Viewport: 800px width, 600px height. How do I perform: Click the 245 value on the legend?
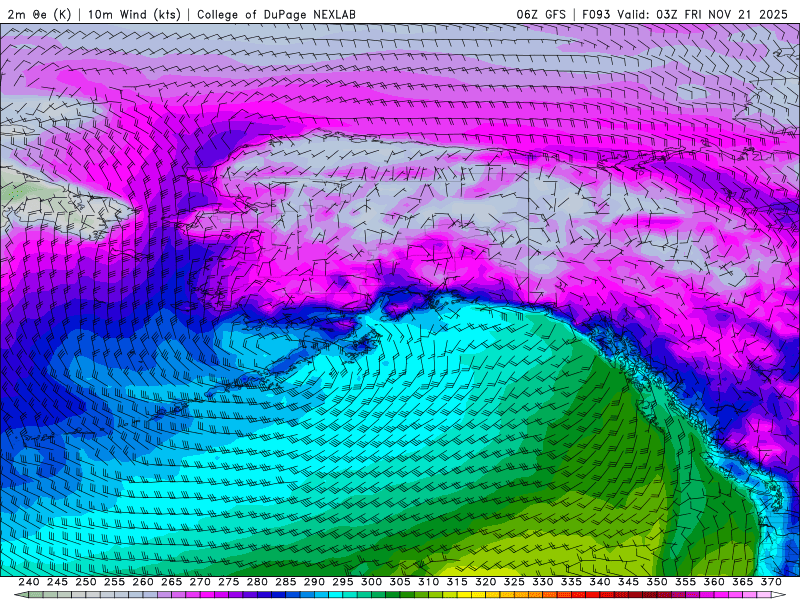tap(57, 582)
